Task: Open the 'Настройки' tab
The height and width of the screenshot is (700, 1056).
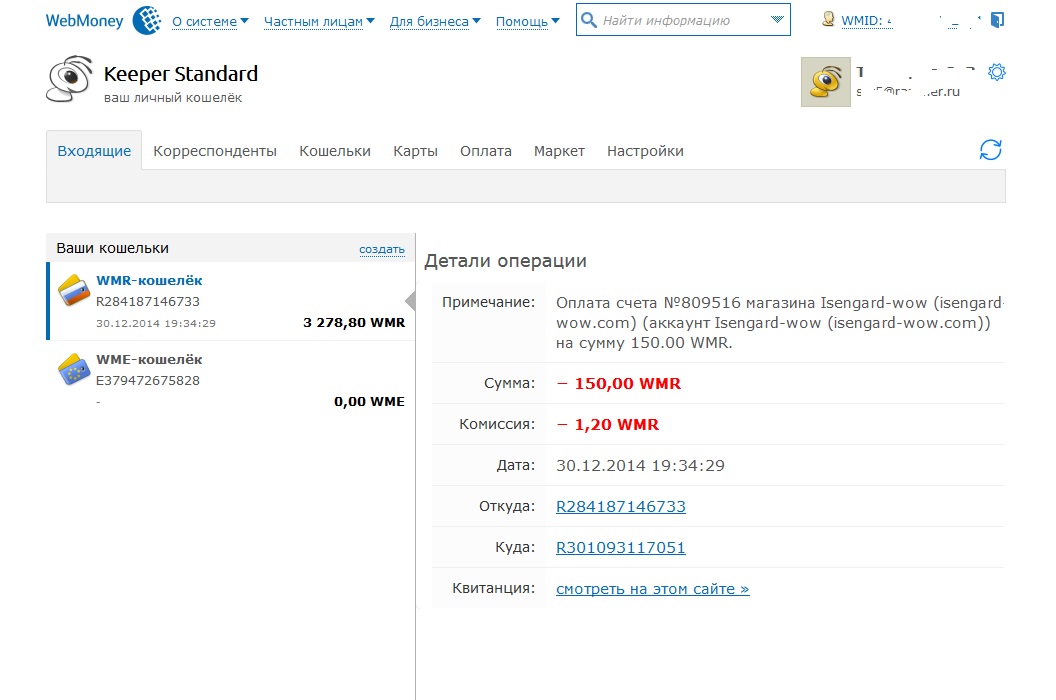Action: point(645,151)
